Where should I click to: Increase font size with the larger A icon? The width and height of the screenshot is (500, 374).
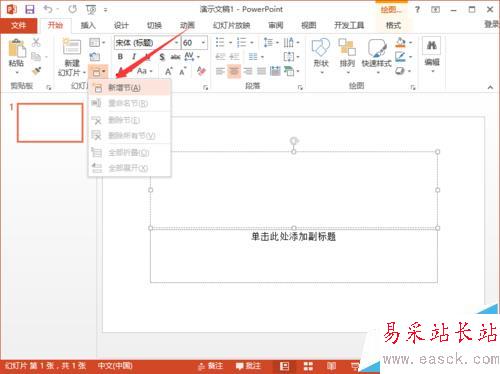pyautogui.click(x=169, y=71)
